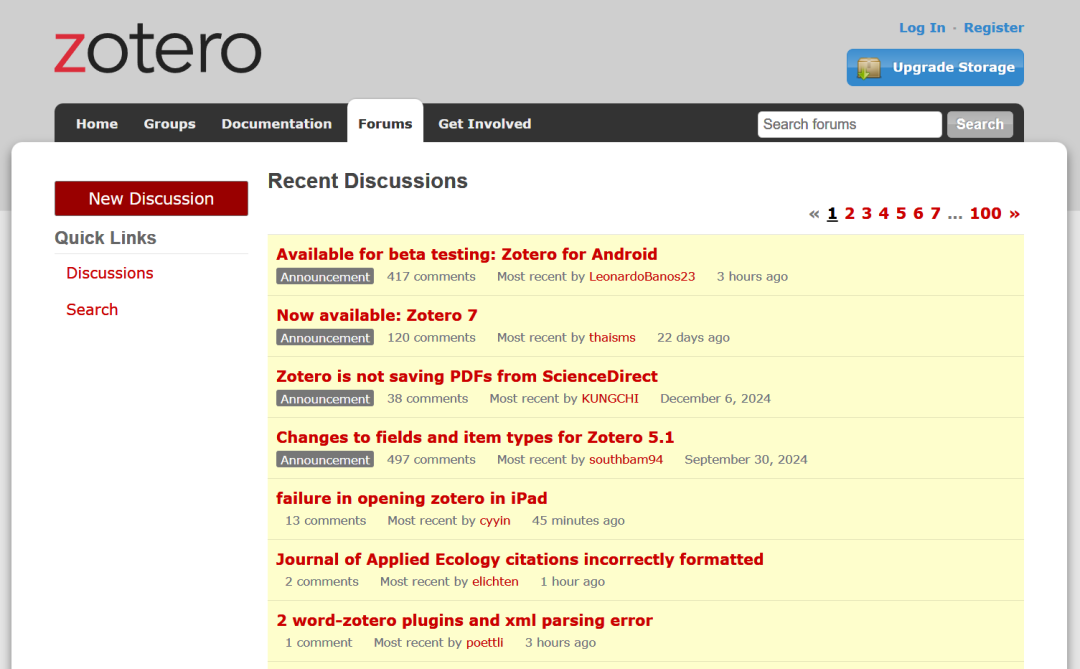
Task: Open Search in Quick Links sidebar
Action: pos(92,310)
